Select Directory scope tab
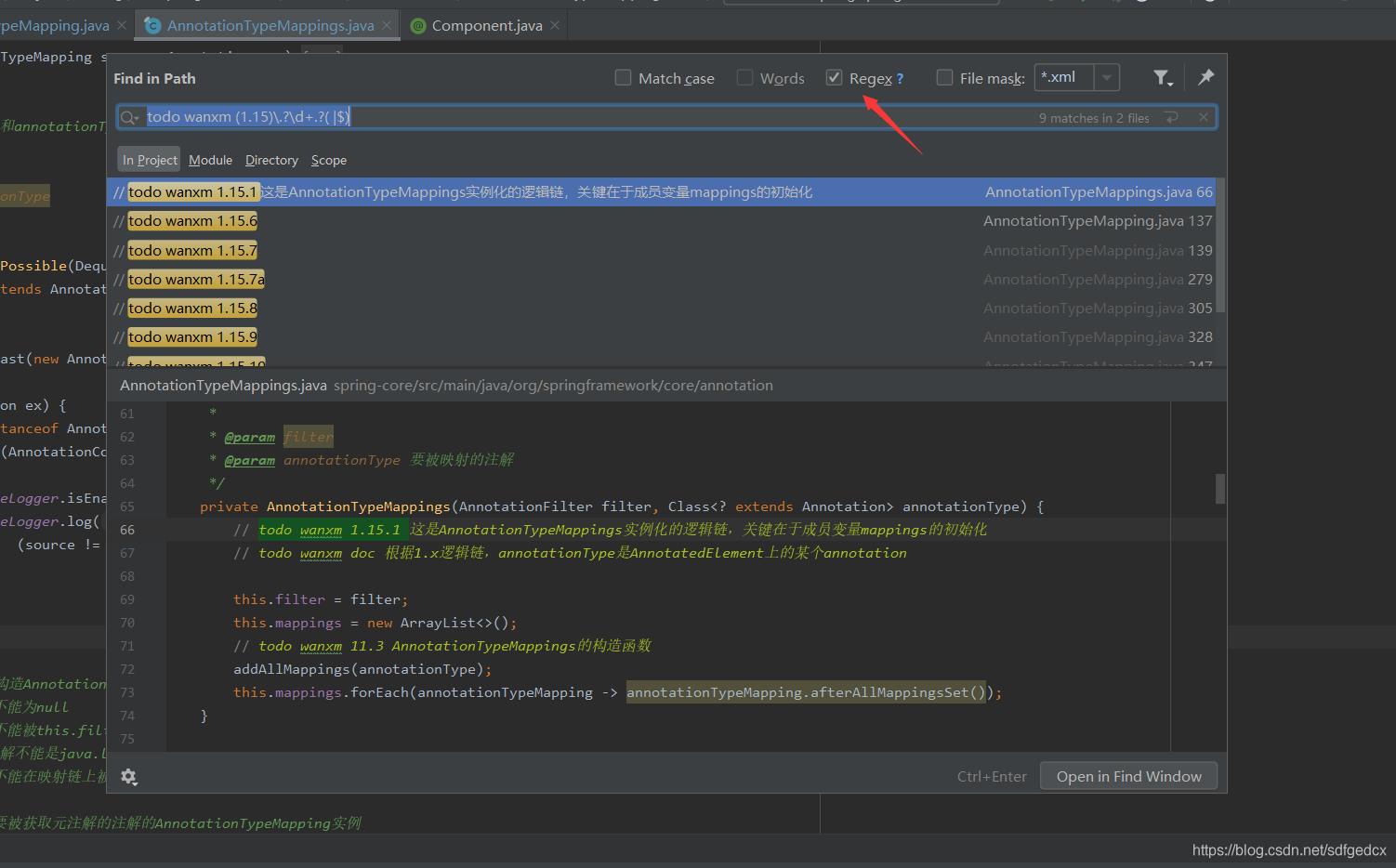 click(x=271, y=160)
